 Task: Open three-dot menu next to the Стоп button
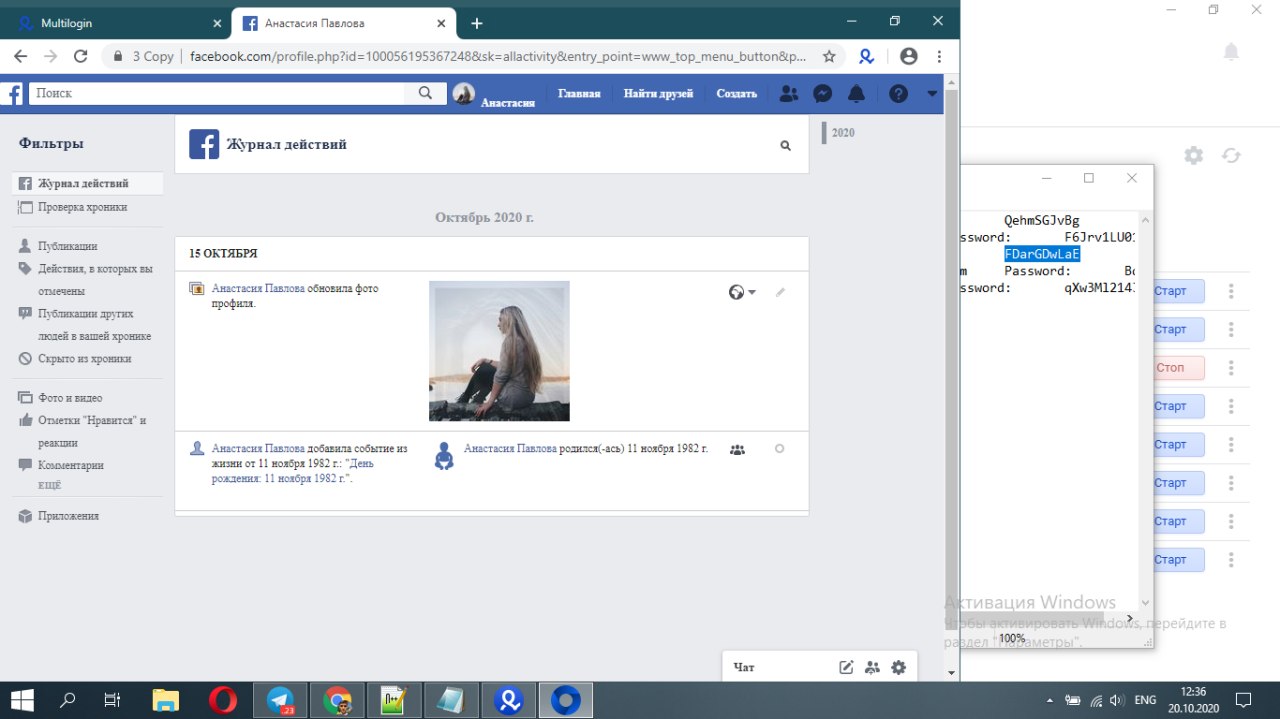point(1231,368)
